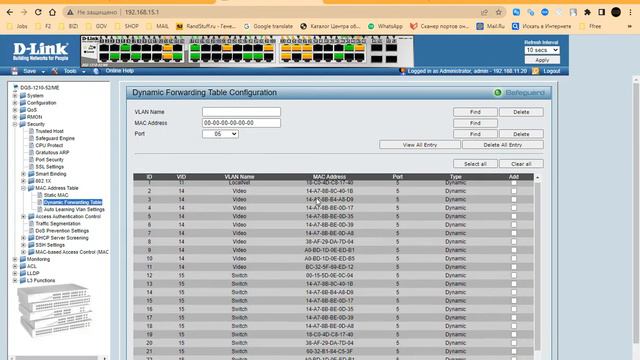Image resolution: width=640 pixels, height=360 pixels.
Task: Open the Refresh Interval dropdown
Action: pyautogui.click(x=542, y=50)
